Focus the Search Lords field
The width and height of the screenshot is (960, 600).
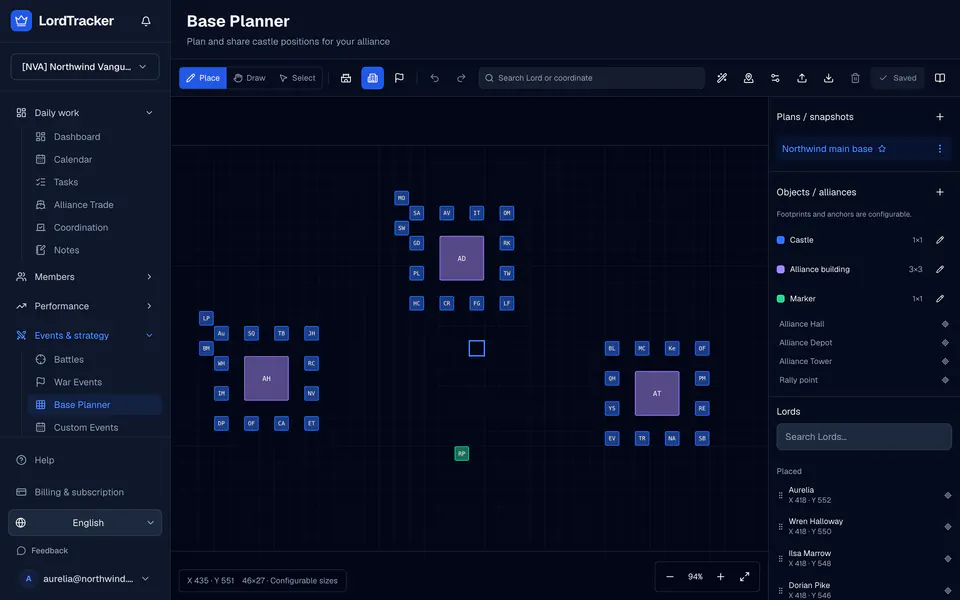(x=864, y=437)
